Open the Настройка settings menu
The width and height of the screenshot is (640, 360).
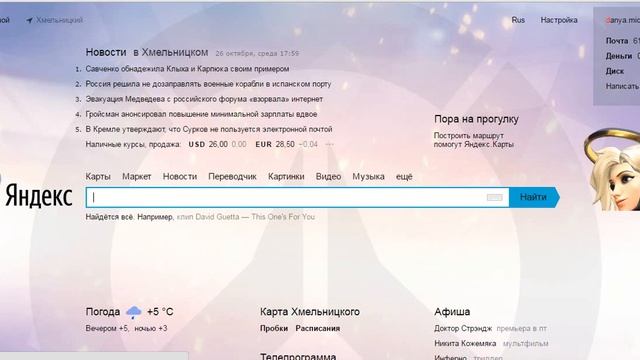tap(559, 20)
